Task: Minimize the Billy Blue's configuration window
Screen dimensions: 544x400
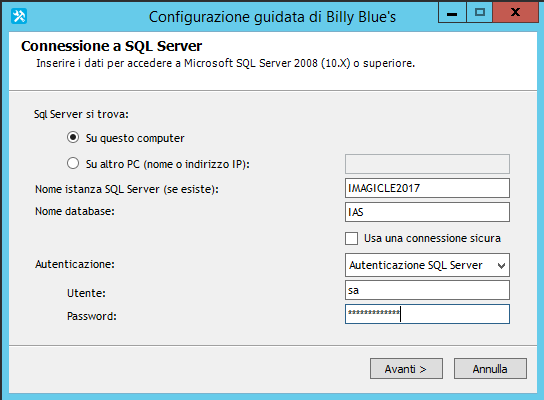Action: click(x=452, y=13)
